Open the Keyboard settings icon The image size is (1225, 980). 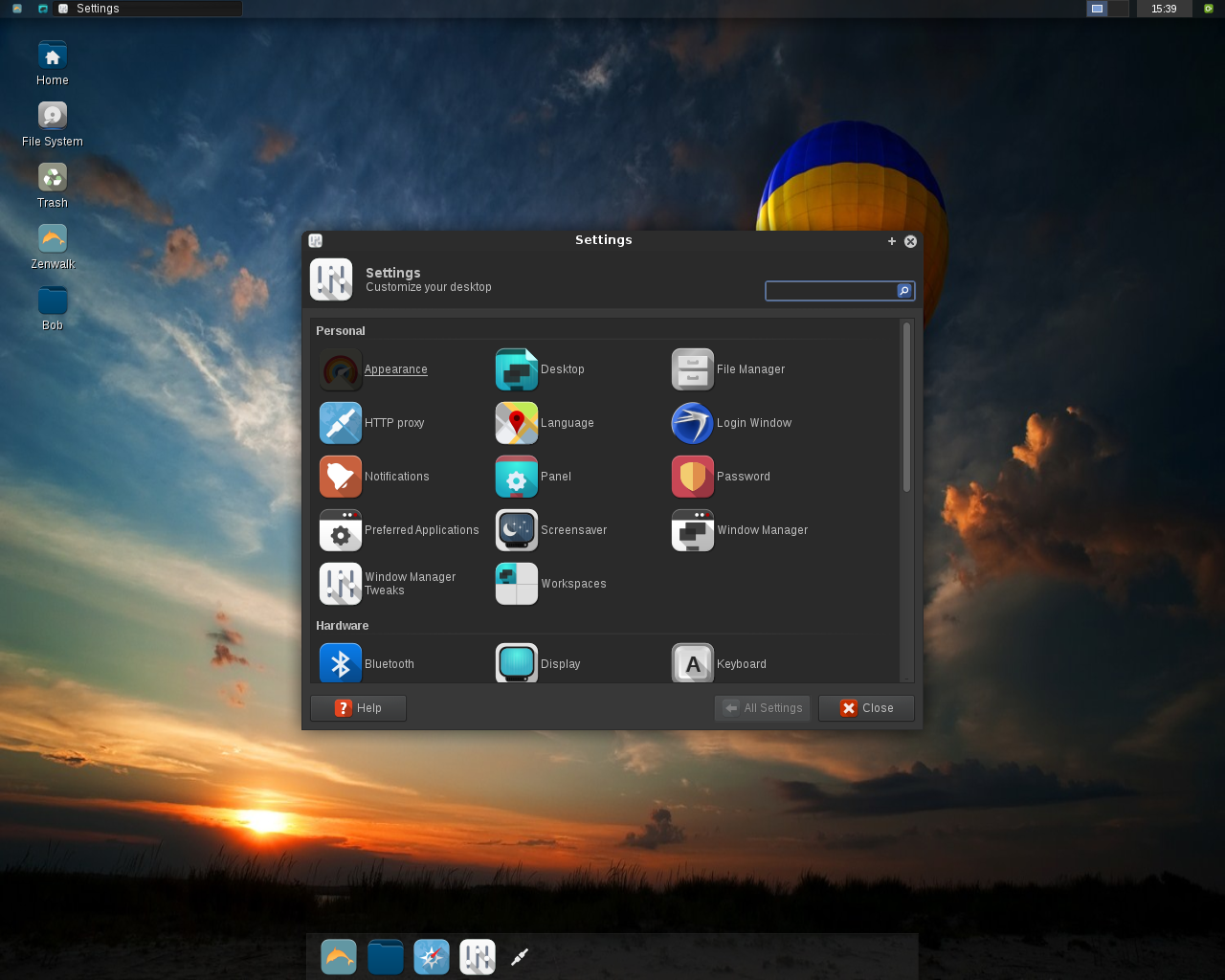[x=693, y=663]
